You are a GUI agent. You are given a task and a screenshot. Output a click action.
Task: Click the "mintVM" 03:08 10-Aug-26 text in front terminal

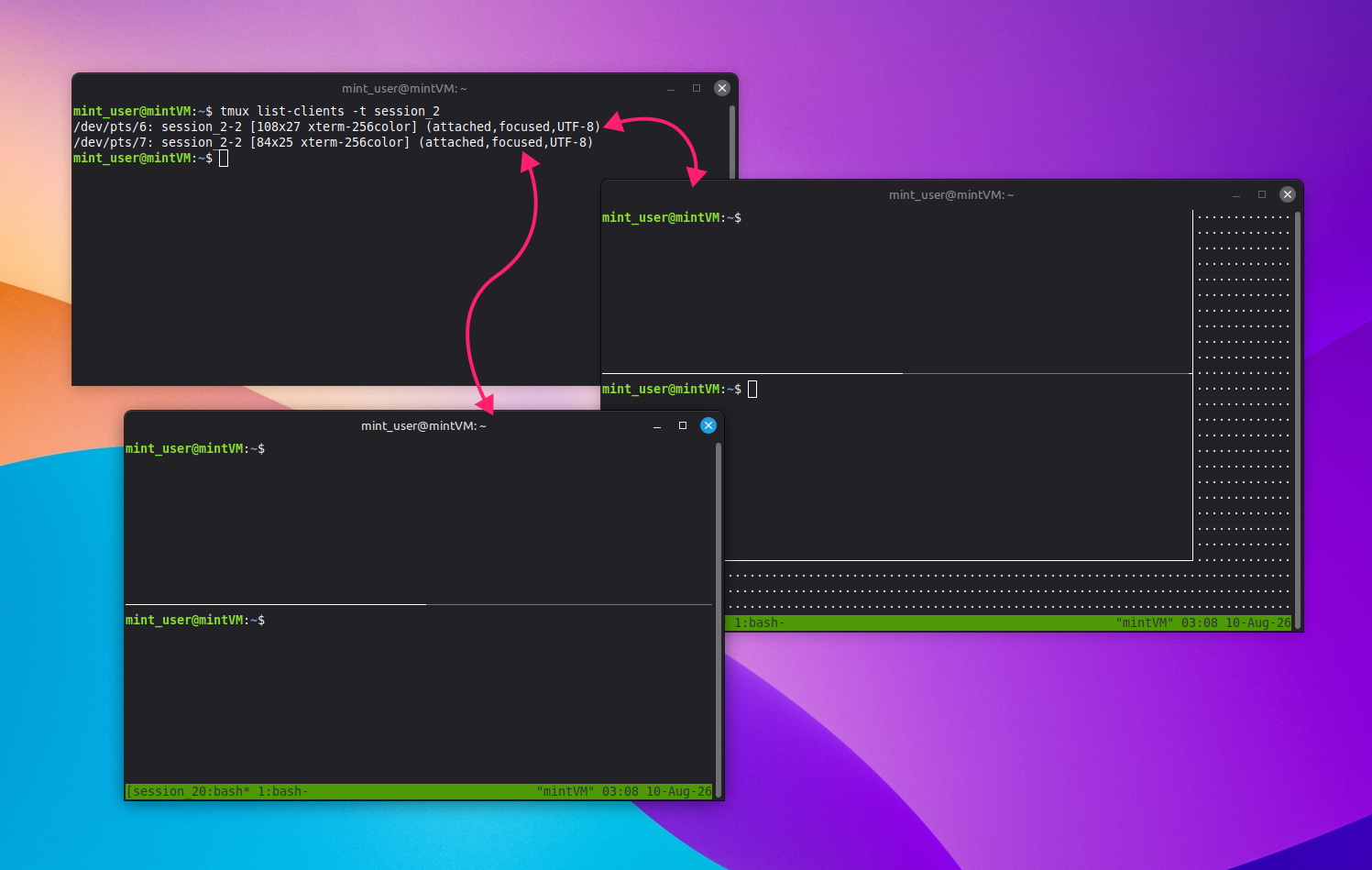coord(624,791)
